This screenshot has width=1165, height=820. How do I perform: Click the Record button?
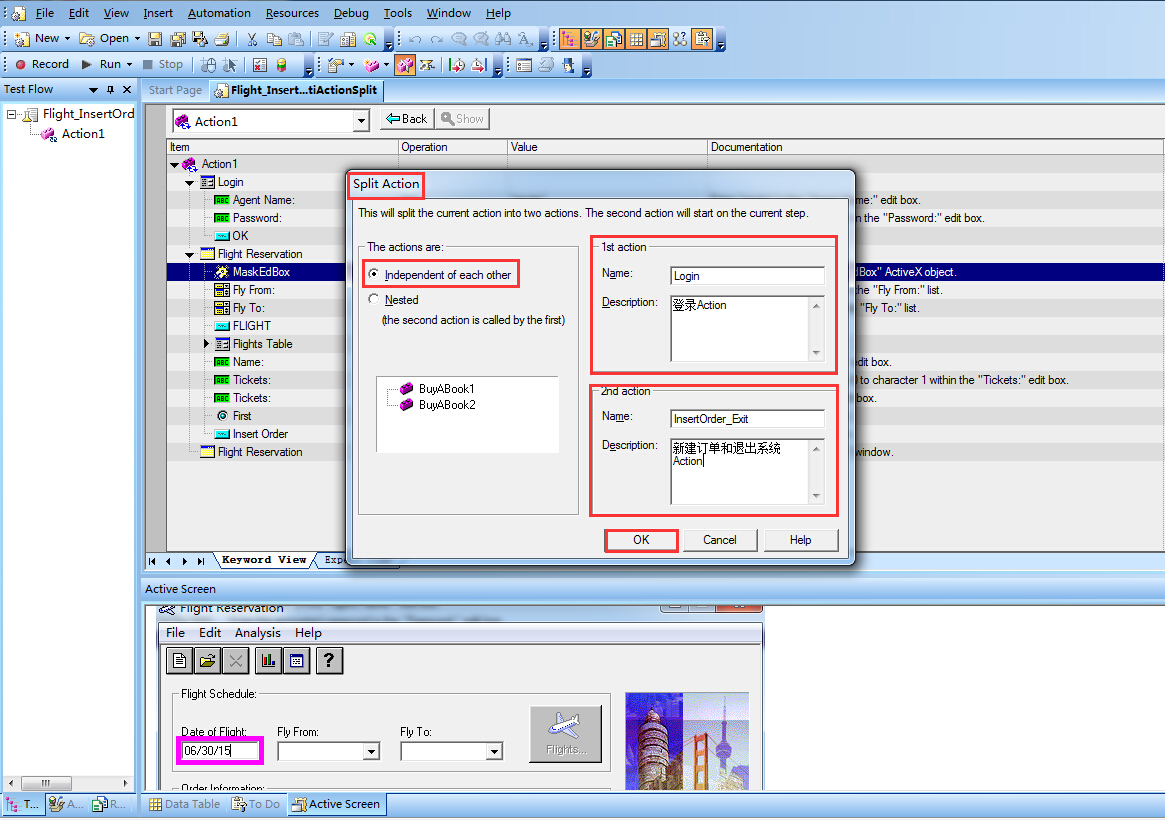[x=42, y=65]
